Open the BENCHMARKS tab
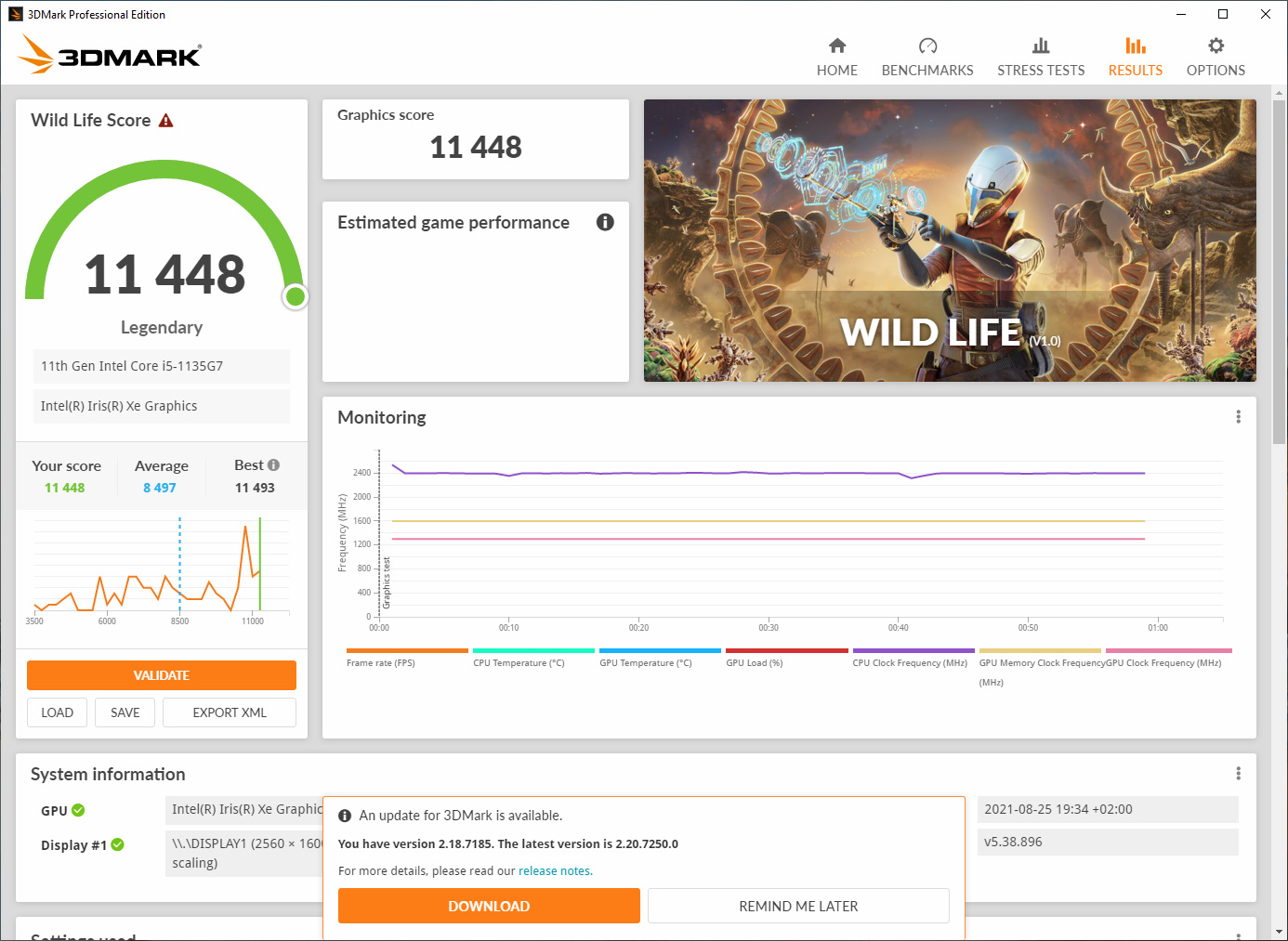Viewport: 1288px width, 941px height. point(927,58)
